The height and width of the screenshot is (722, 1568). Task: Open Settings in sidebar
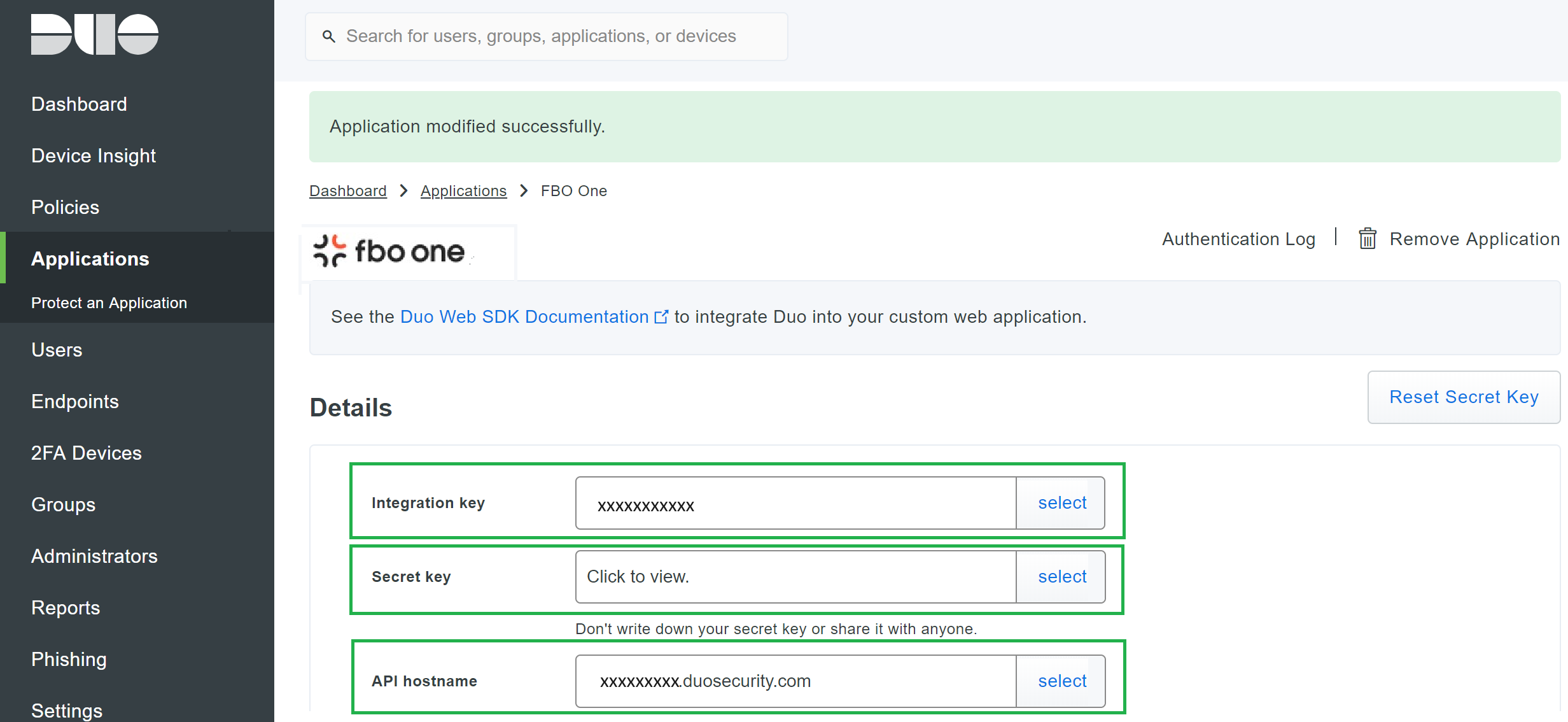(67, 711)
